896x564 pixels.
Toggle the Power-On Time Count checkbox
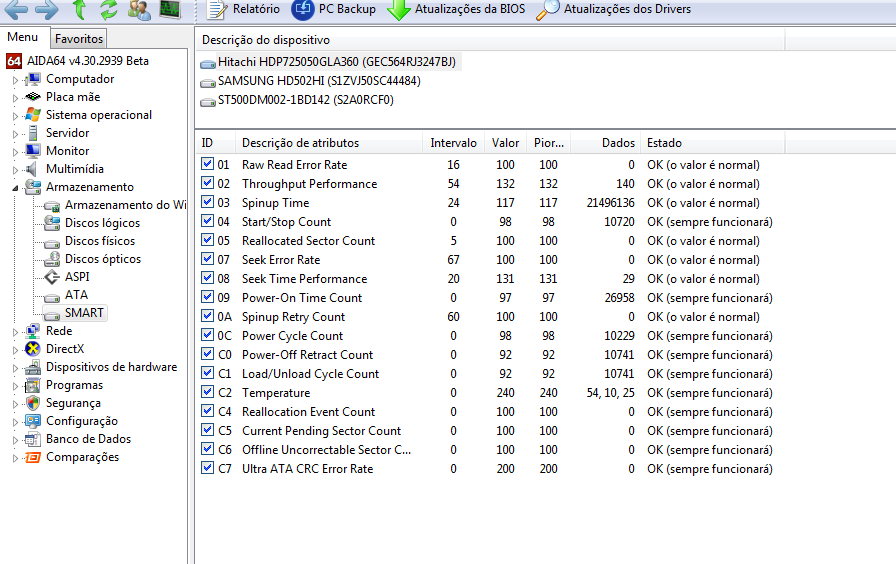tap(207, 297)
